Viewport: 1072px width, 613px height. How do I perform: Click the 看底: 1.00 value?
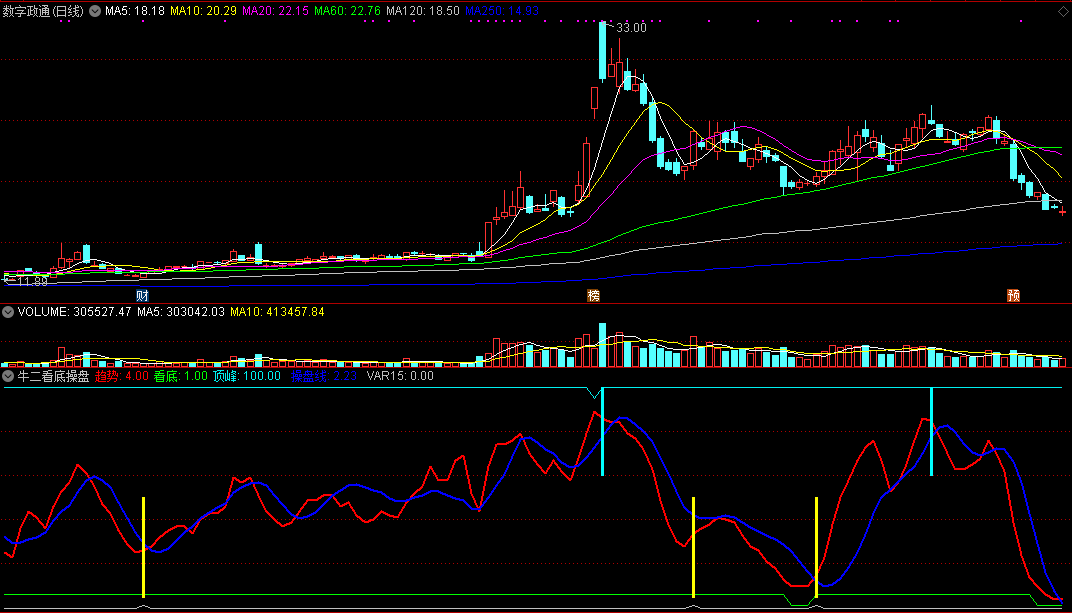180,376
